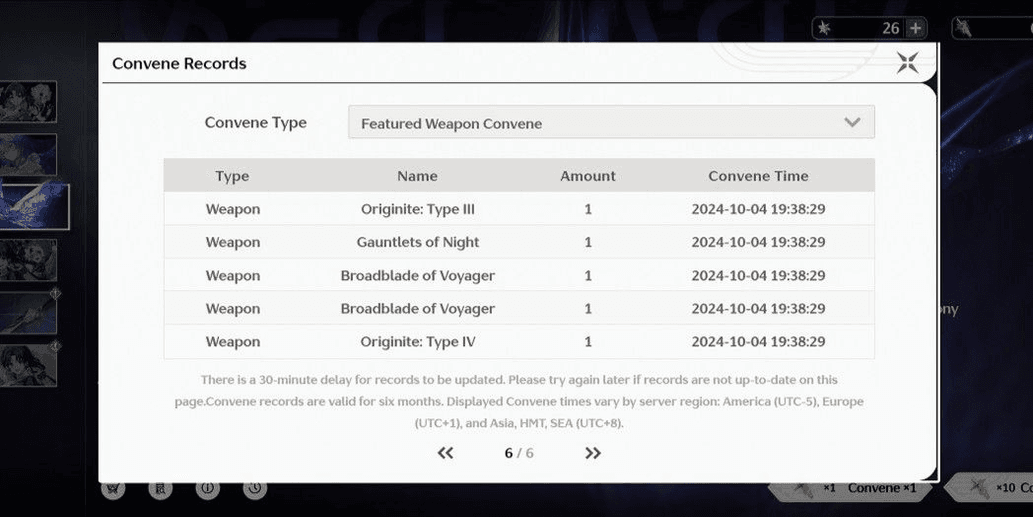Select the highlighted weapon banner thumbnail

33,207
